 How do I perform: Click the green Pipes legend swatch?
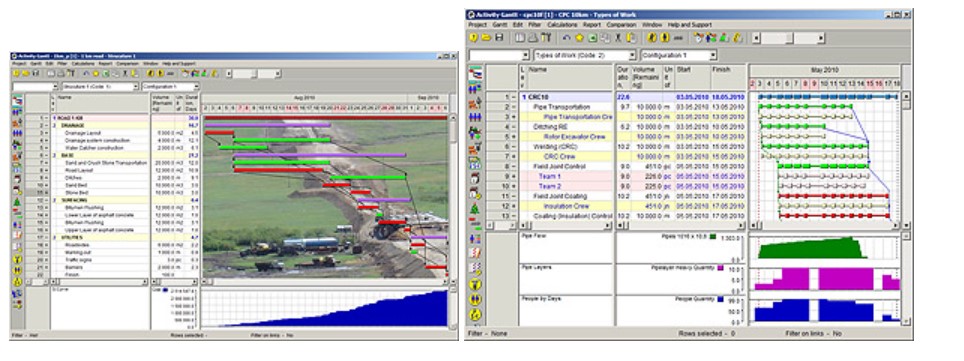tap(713, 236)
